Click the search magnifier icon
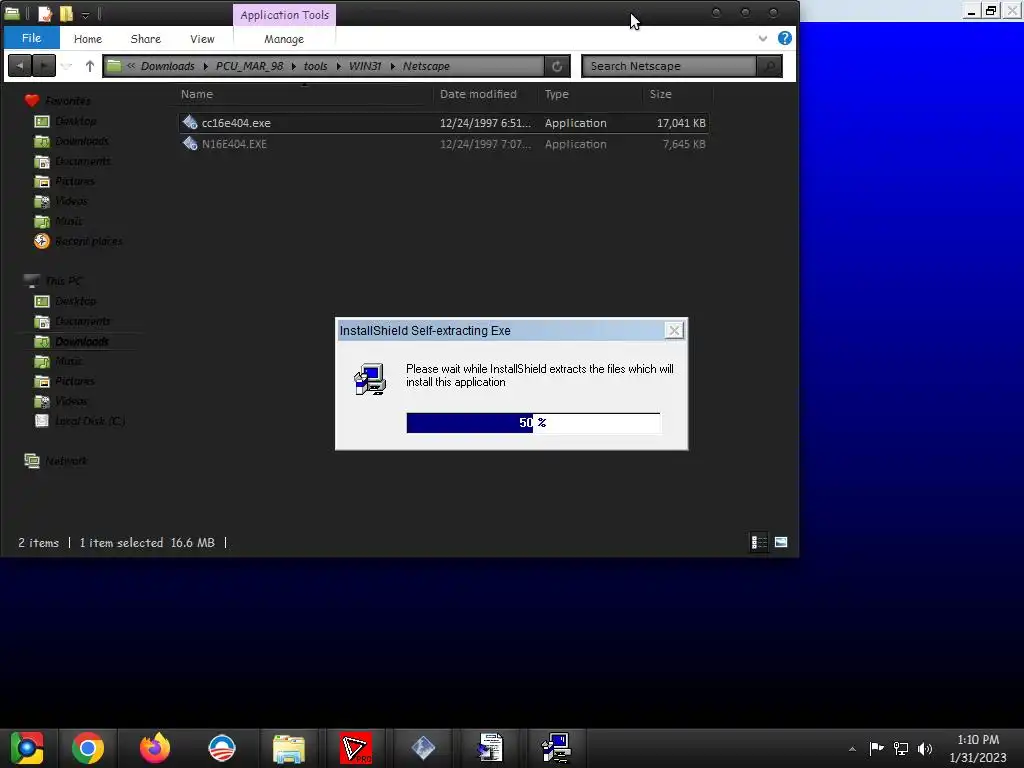 (x=769, y=66)
